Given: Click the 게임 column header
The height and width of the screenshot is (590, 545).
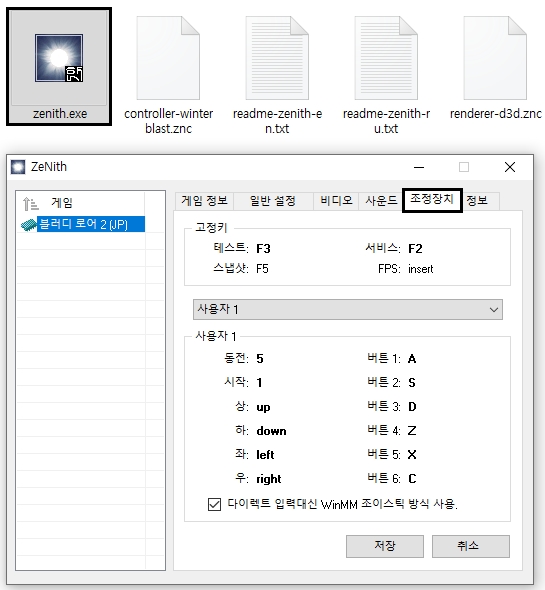Looking at the screenshot, I should pyautogui.click(x=62, y=203).
